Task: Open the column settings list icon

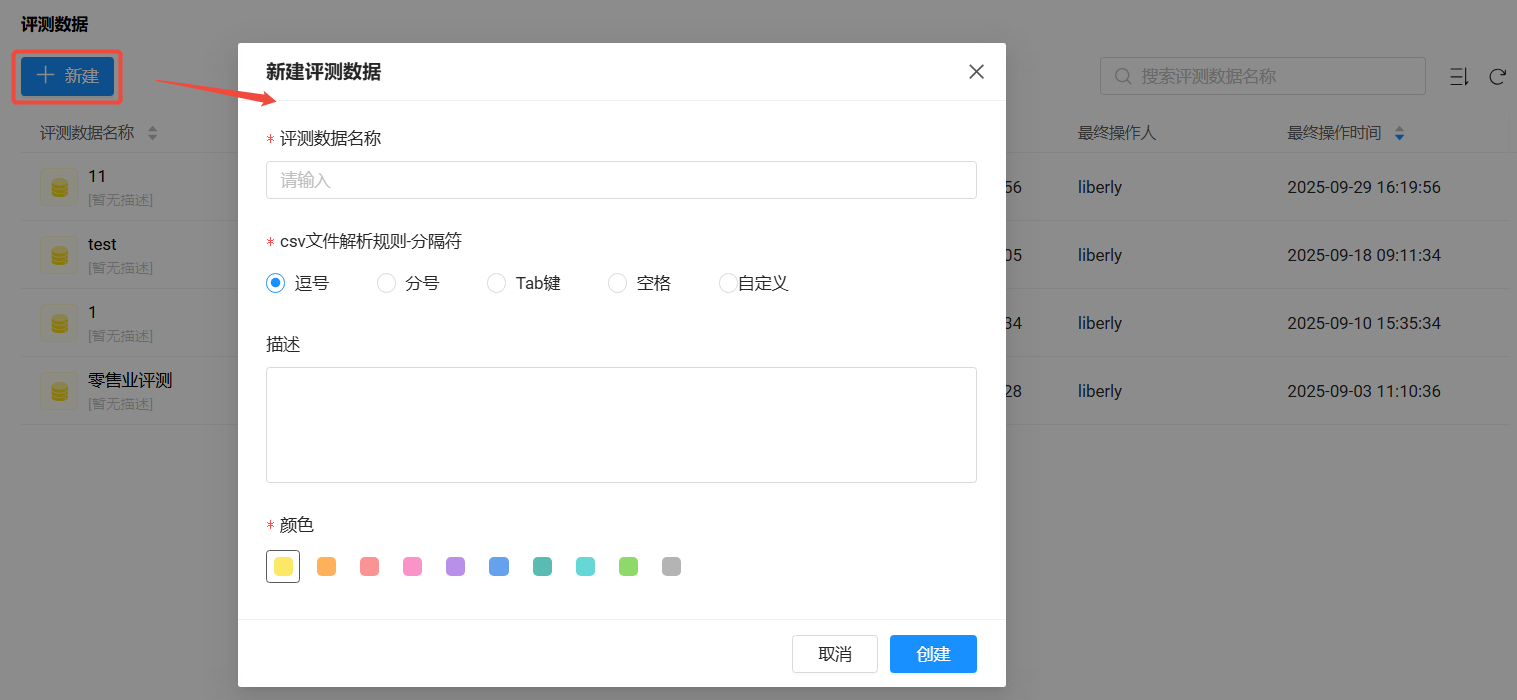Action: point(1459,77)
